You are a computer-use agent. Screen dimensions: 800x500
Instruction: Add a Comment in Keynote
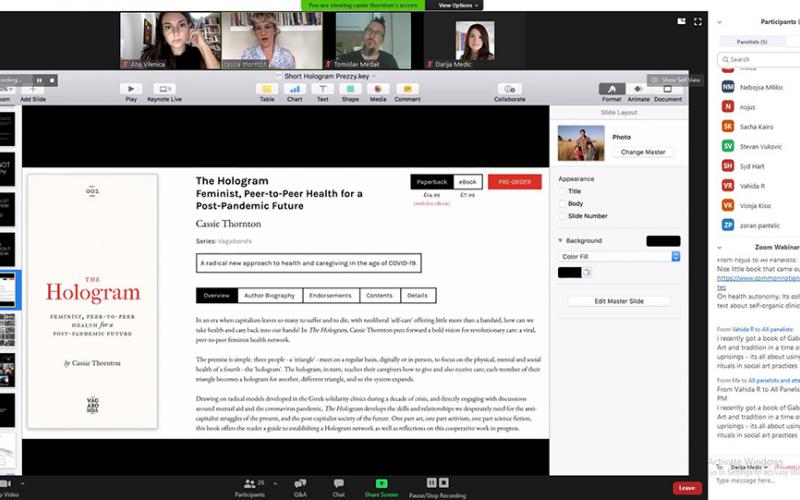tap(407, 89)
